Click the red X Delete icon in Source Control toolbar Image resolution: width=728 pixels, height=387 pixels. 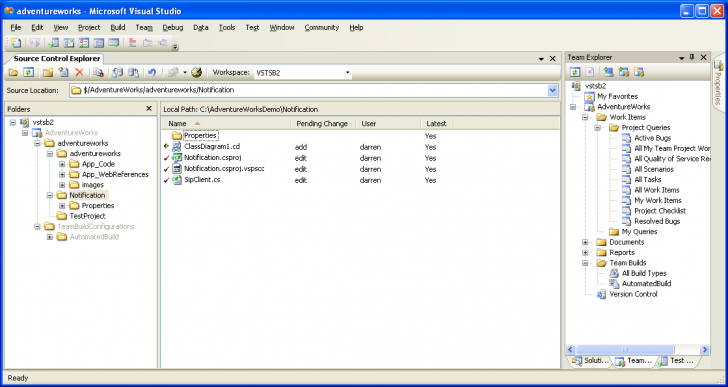(79, 73)
